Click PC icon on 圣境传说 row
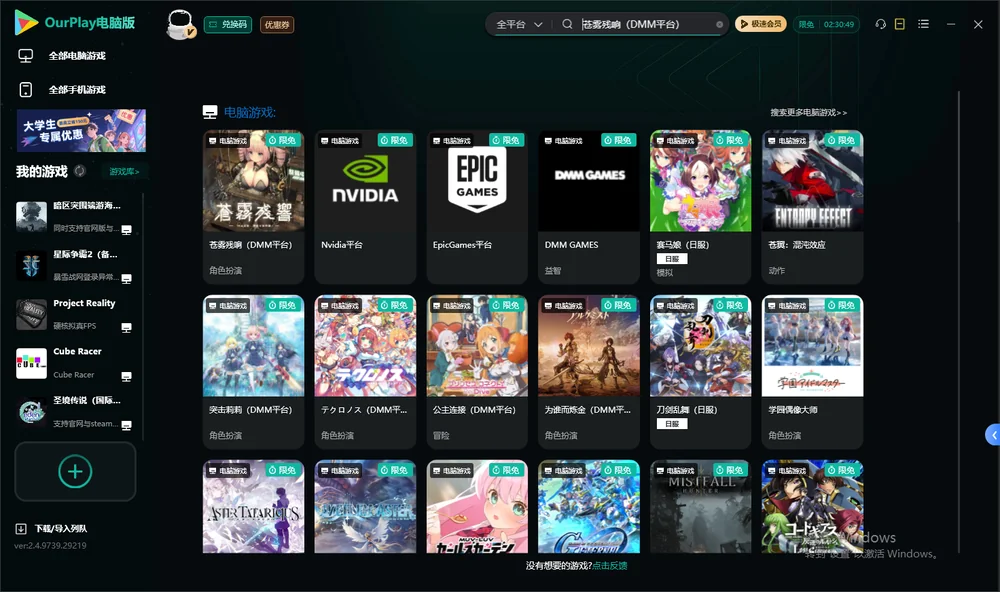This screenshot has height=592, width=1000. pos(126,426)
